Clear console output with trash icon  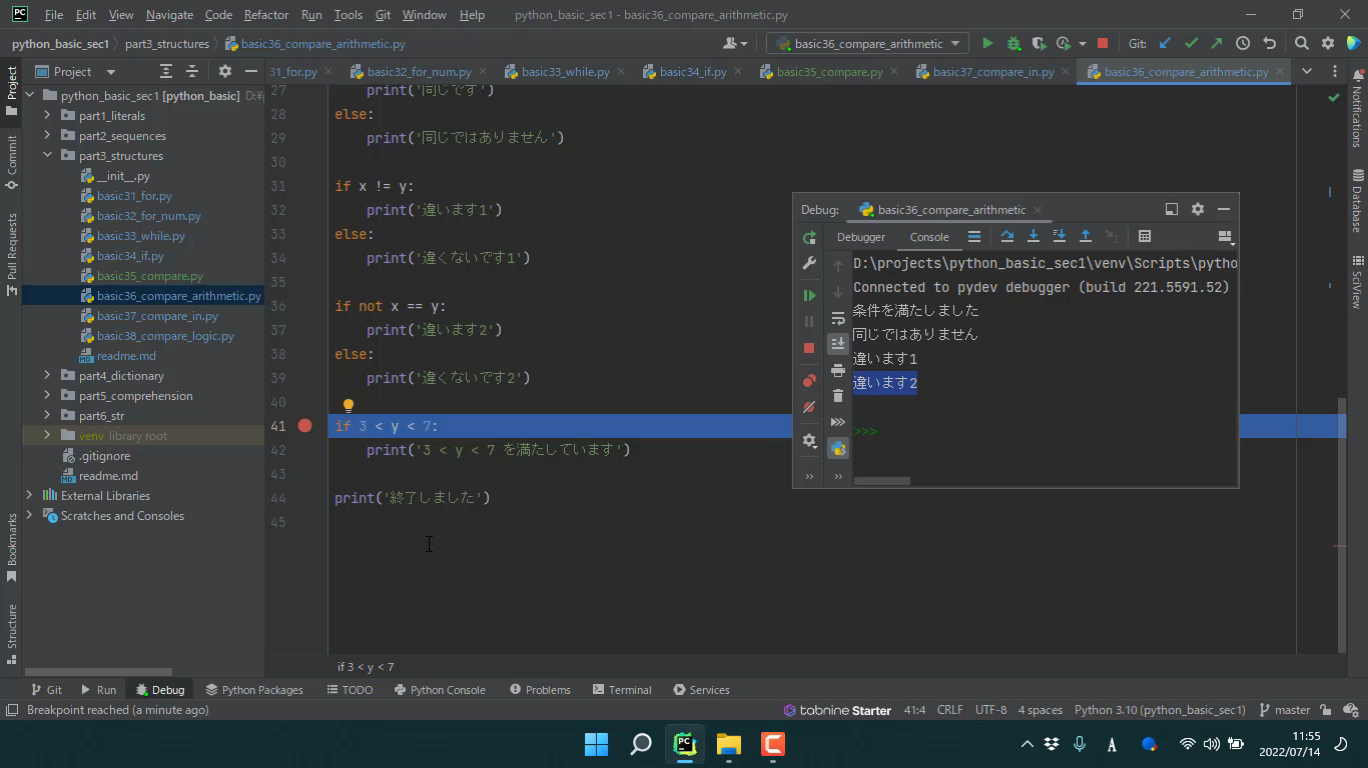838,396
